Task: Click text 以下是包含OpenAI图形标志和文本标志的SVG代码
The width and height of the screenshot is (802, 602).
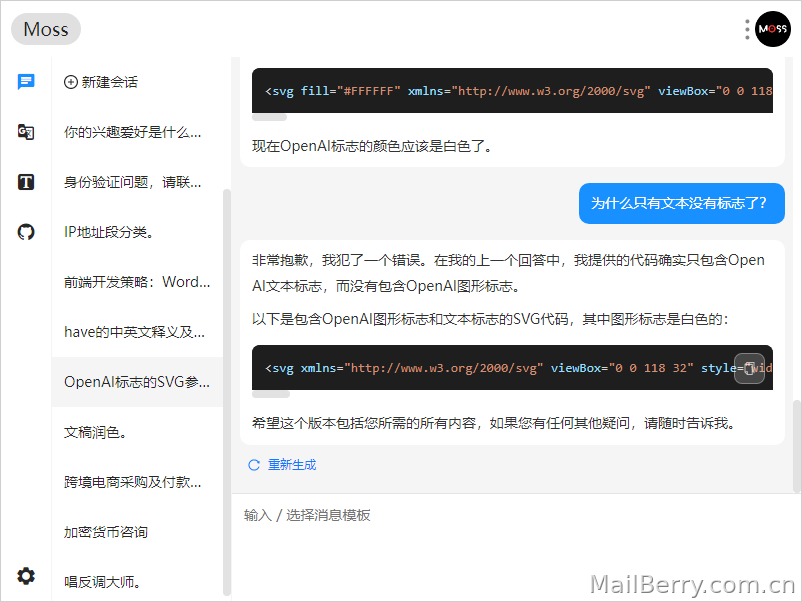Action: (x=490, y=319)
